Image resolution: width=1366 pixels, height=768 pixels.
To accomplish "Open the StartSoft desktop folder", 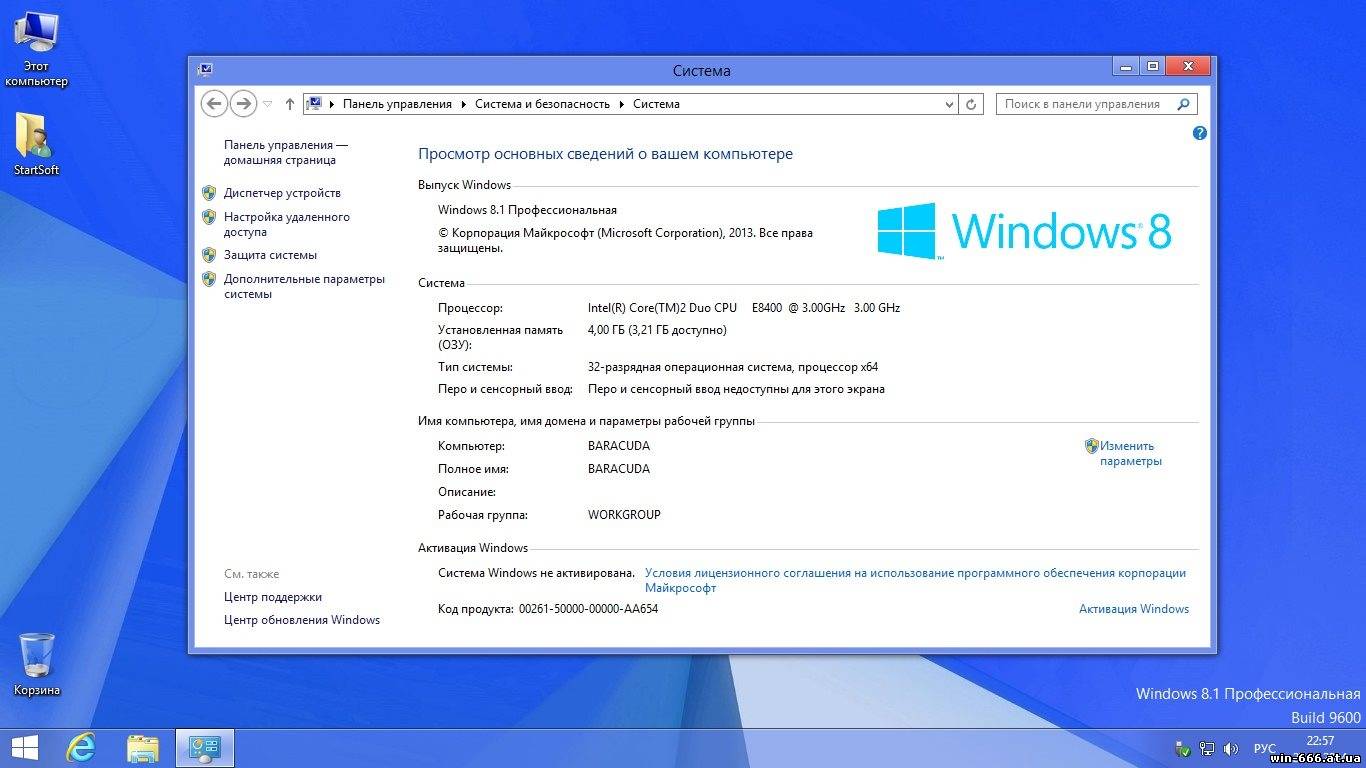I will click(x=36, y=145).
